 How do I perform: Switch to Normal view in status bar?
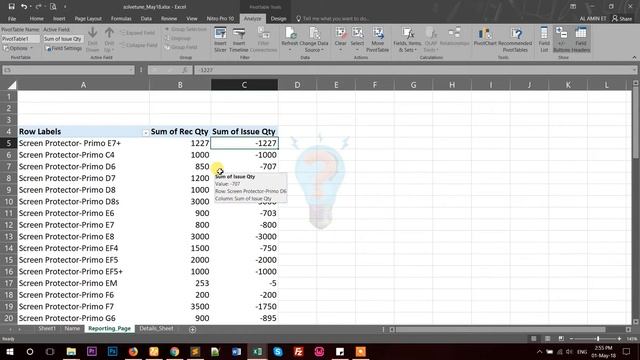click(533, 339)
